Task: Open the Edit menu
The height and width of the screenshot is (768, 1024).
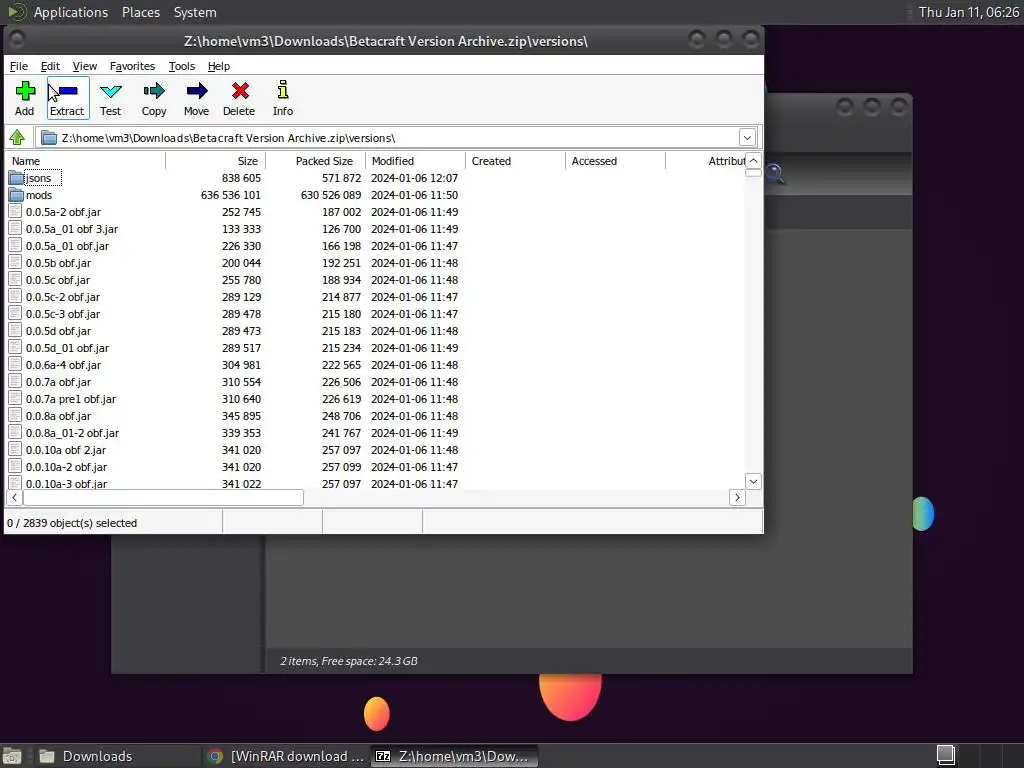Action: 50,66
